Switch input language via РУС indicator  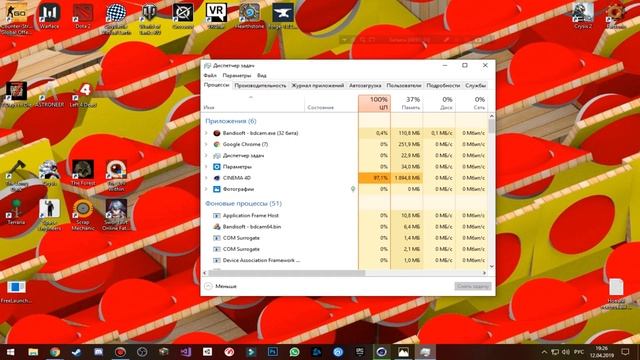point(579,352)
